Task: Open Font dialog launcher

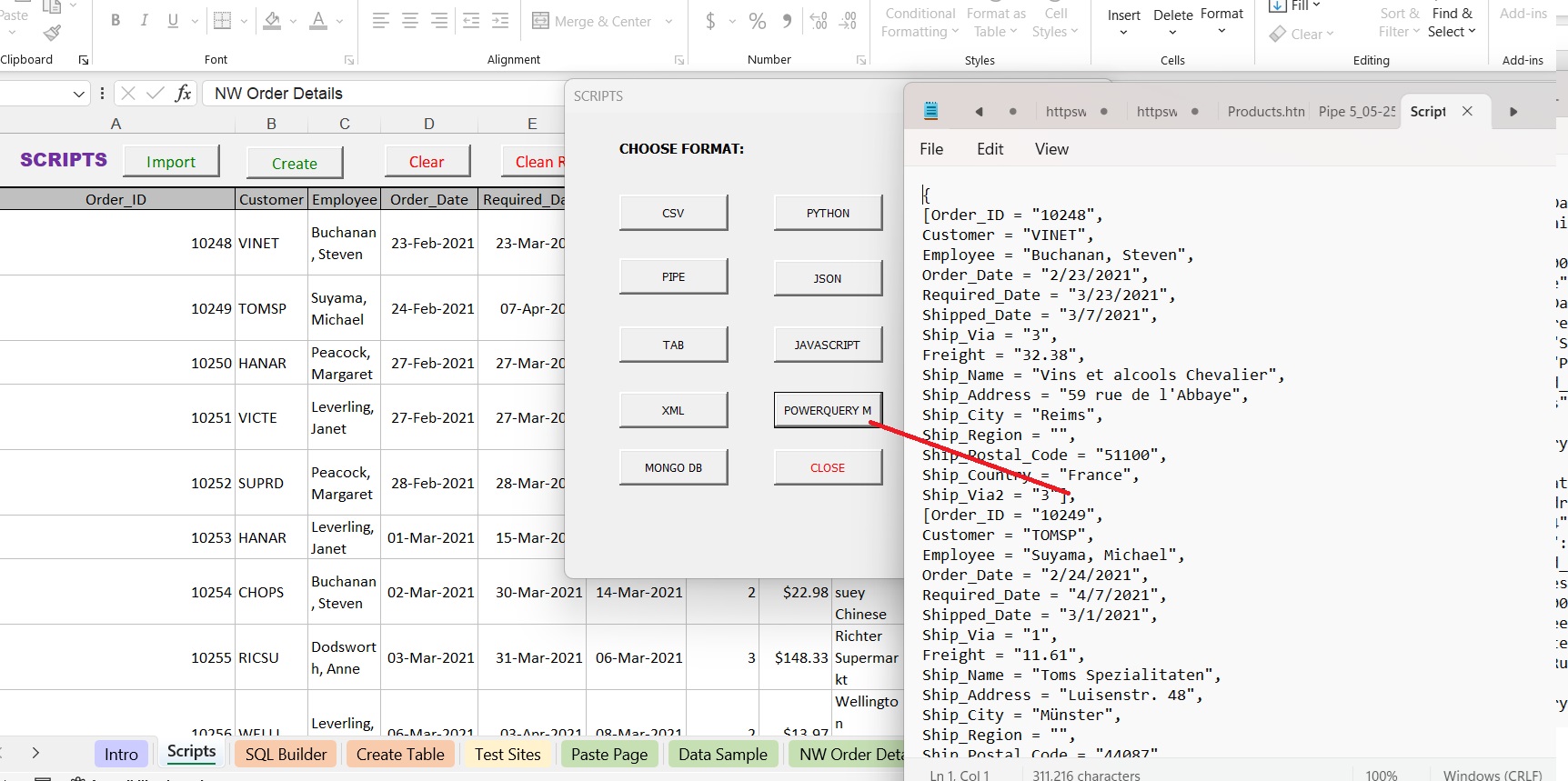Action: (x=348, y=60)
